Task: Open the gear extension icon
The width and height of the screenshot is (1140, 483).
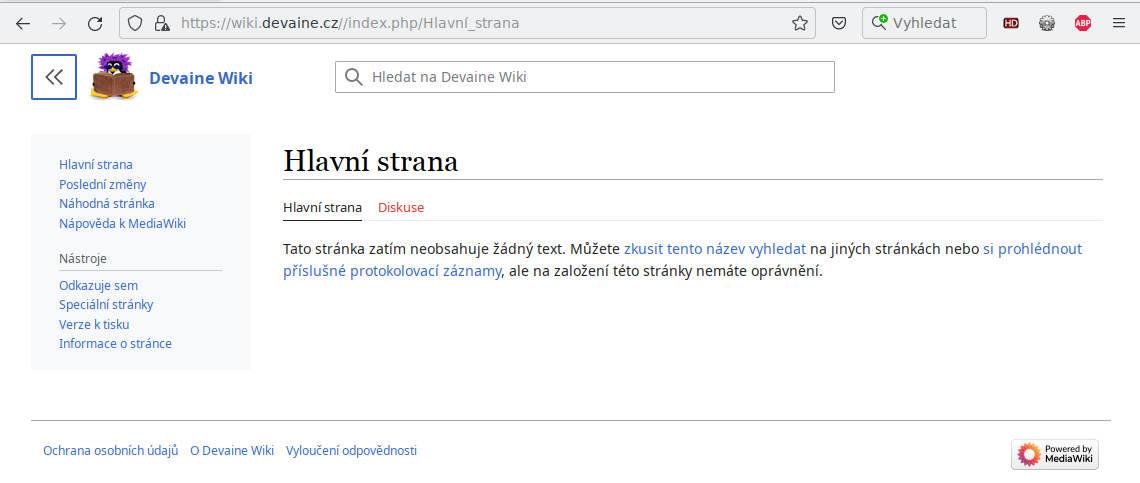Action: [x=1047, y=23]
